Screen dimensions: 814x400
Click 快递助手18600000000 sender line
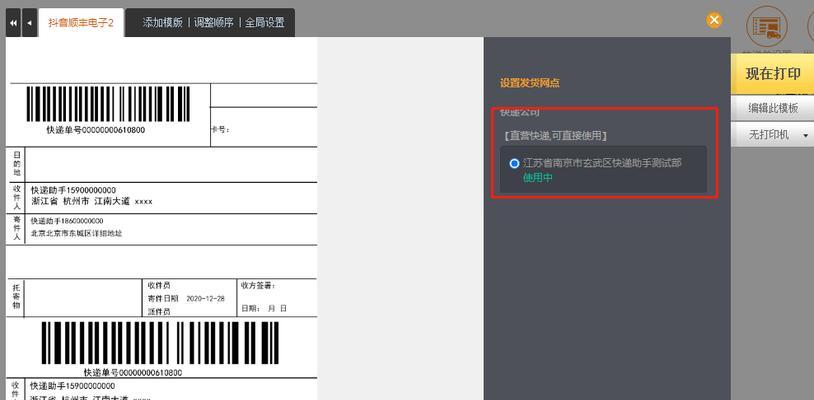pyautogui.click(x=67, y=221)
